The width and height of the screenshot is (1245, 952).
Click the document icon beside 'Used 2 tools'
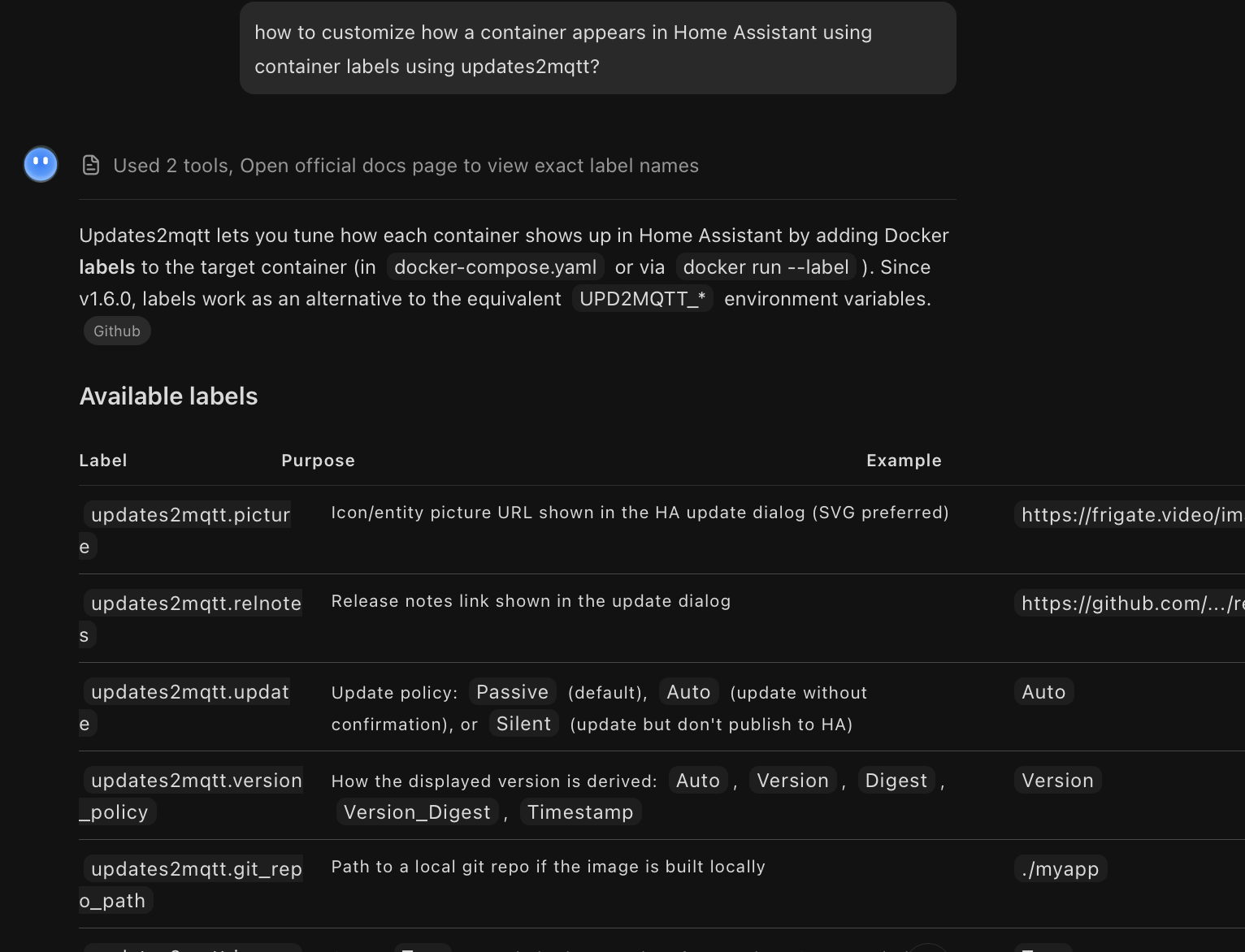pos(91,166)
